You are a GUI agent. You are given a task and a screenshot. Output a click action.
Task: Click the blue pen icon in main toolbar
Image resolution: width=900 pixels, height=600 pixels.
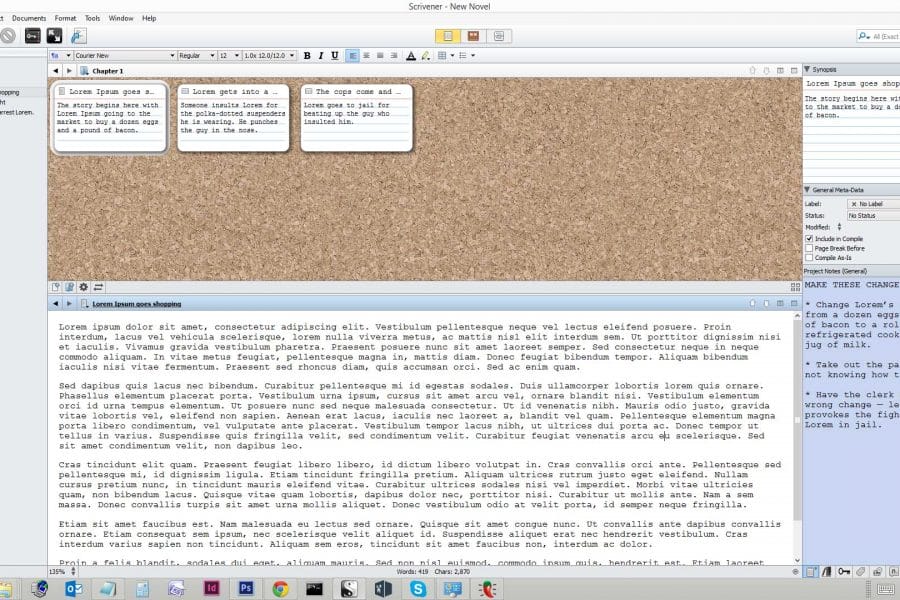tap(78, 36)
